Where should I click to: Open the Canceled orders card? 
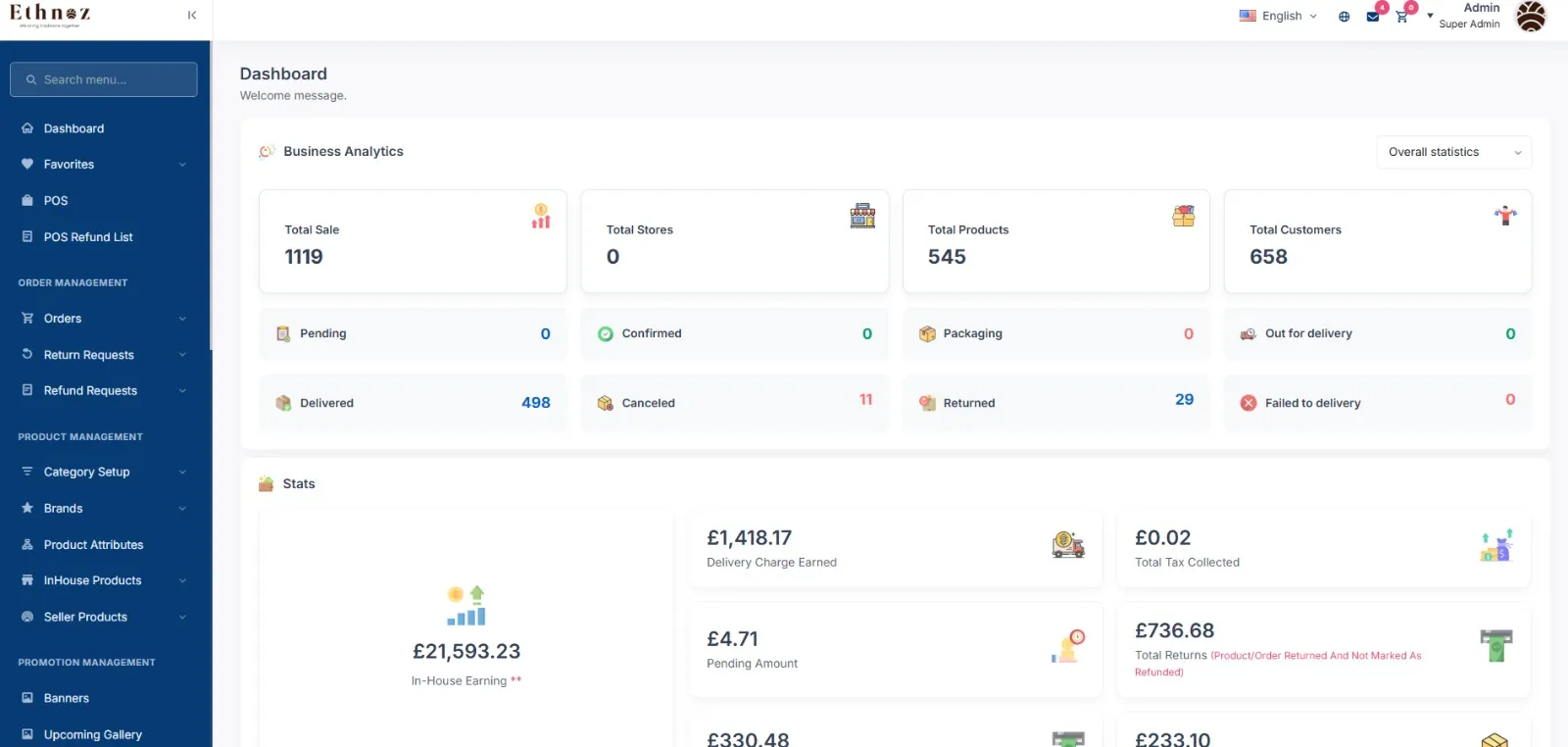coord(734,403)
